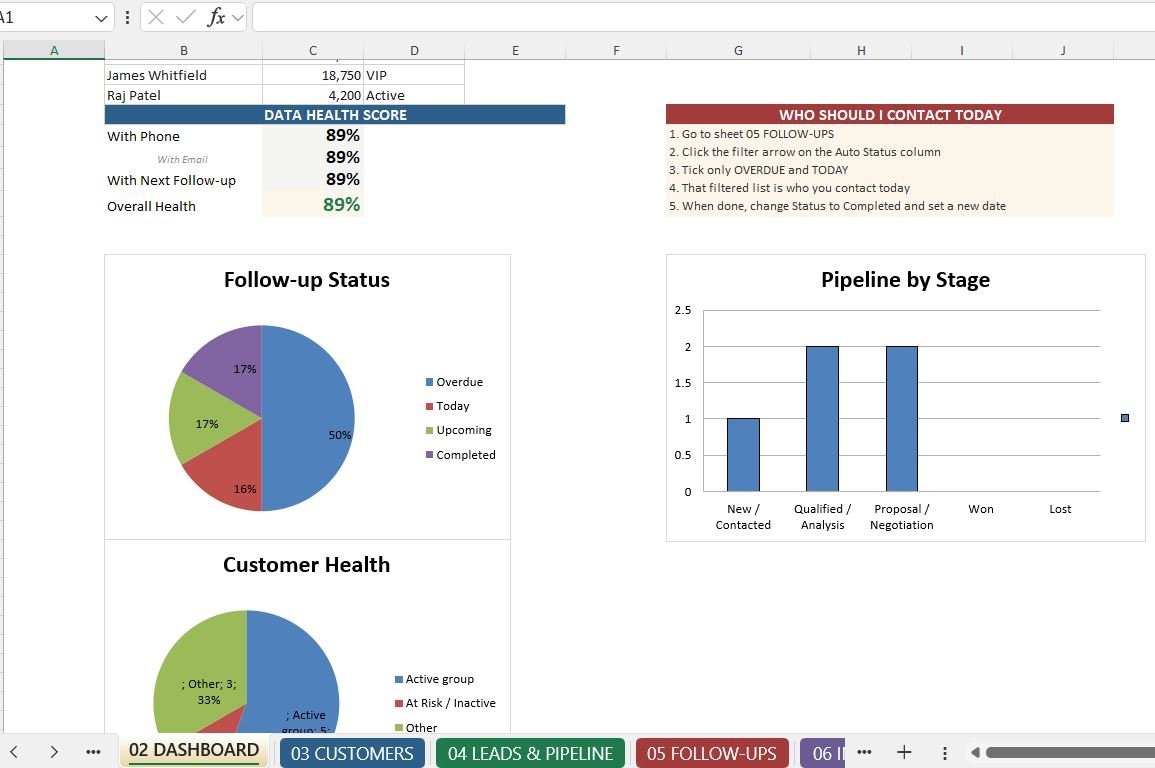Select column G header
Screen dimensions: 1155x768
pos(738,50)
